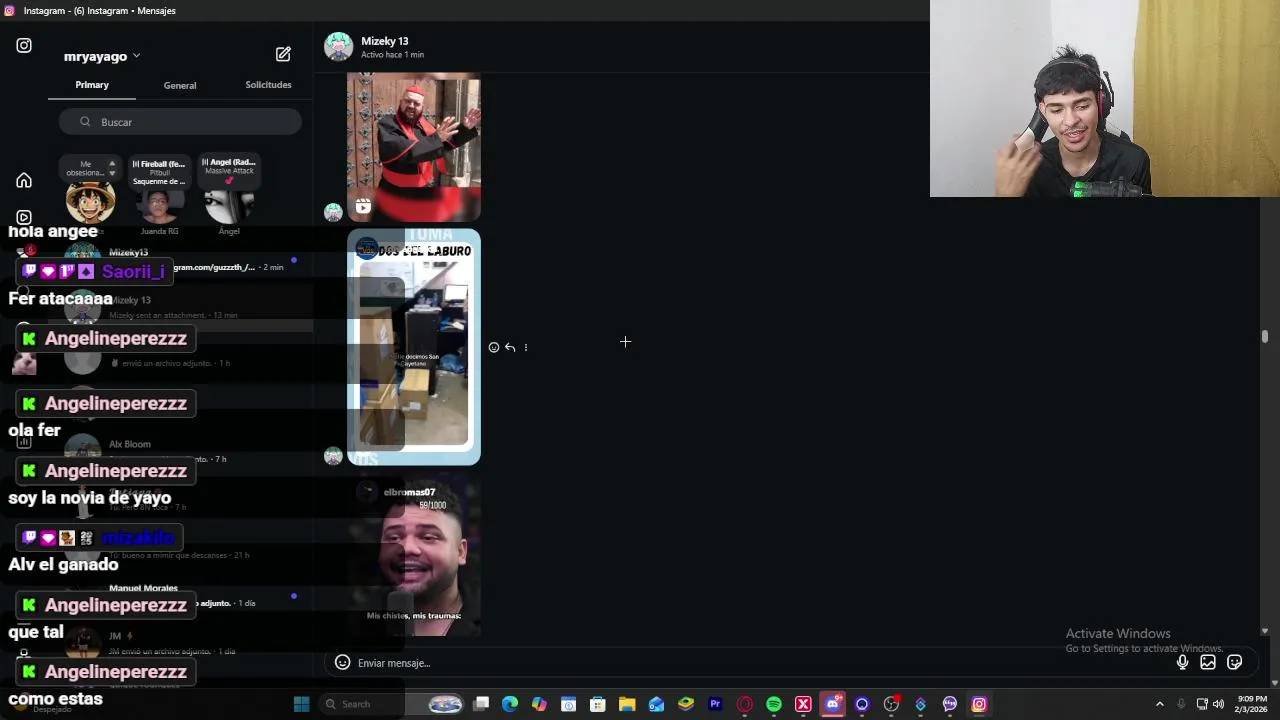The image size is (1280, 720).
Task: Click the stream webcam overlay
Action: [x=1105, y=98]
